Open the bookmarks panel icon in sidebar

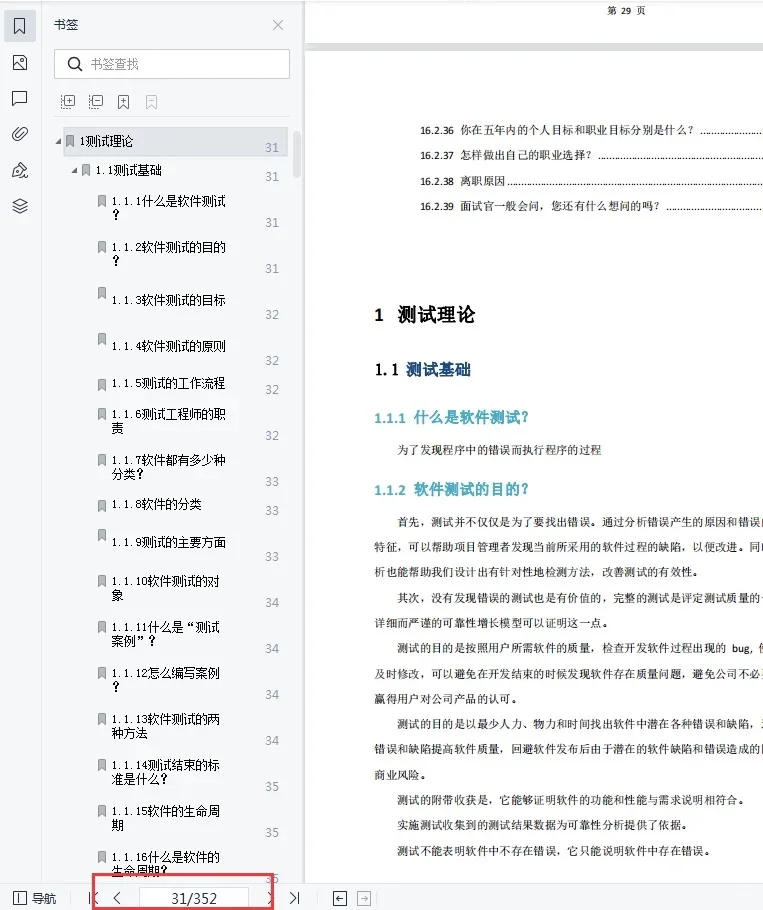[x=20, y=26]
